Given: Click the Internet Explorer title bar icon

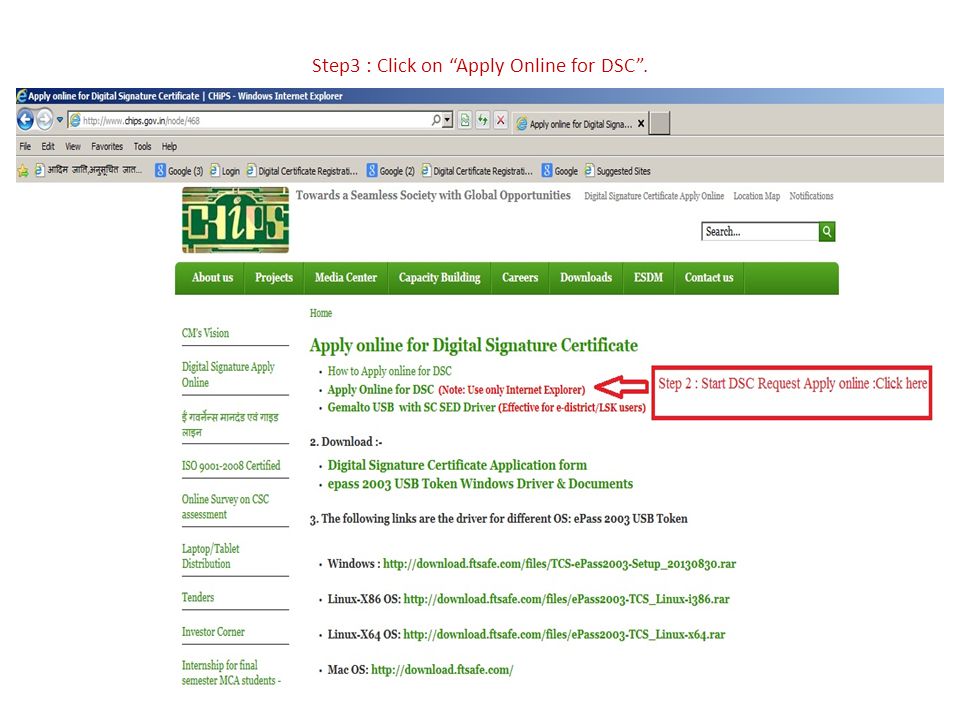Looking at the screenshot, I should (22, 96).
